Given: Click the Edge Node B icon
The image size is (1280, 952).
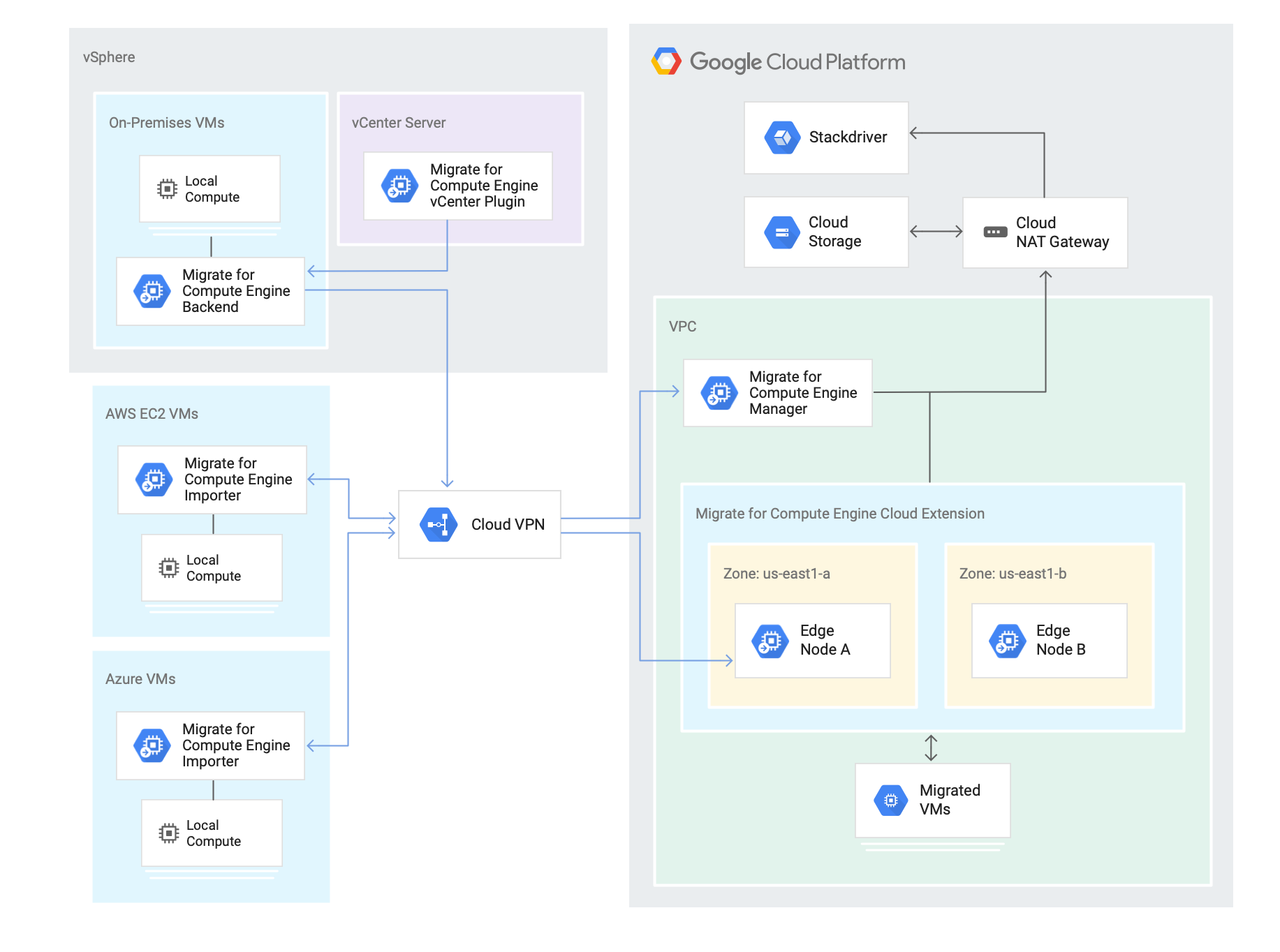Looking at the screenshot, I should [1008, 641].
